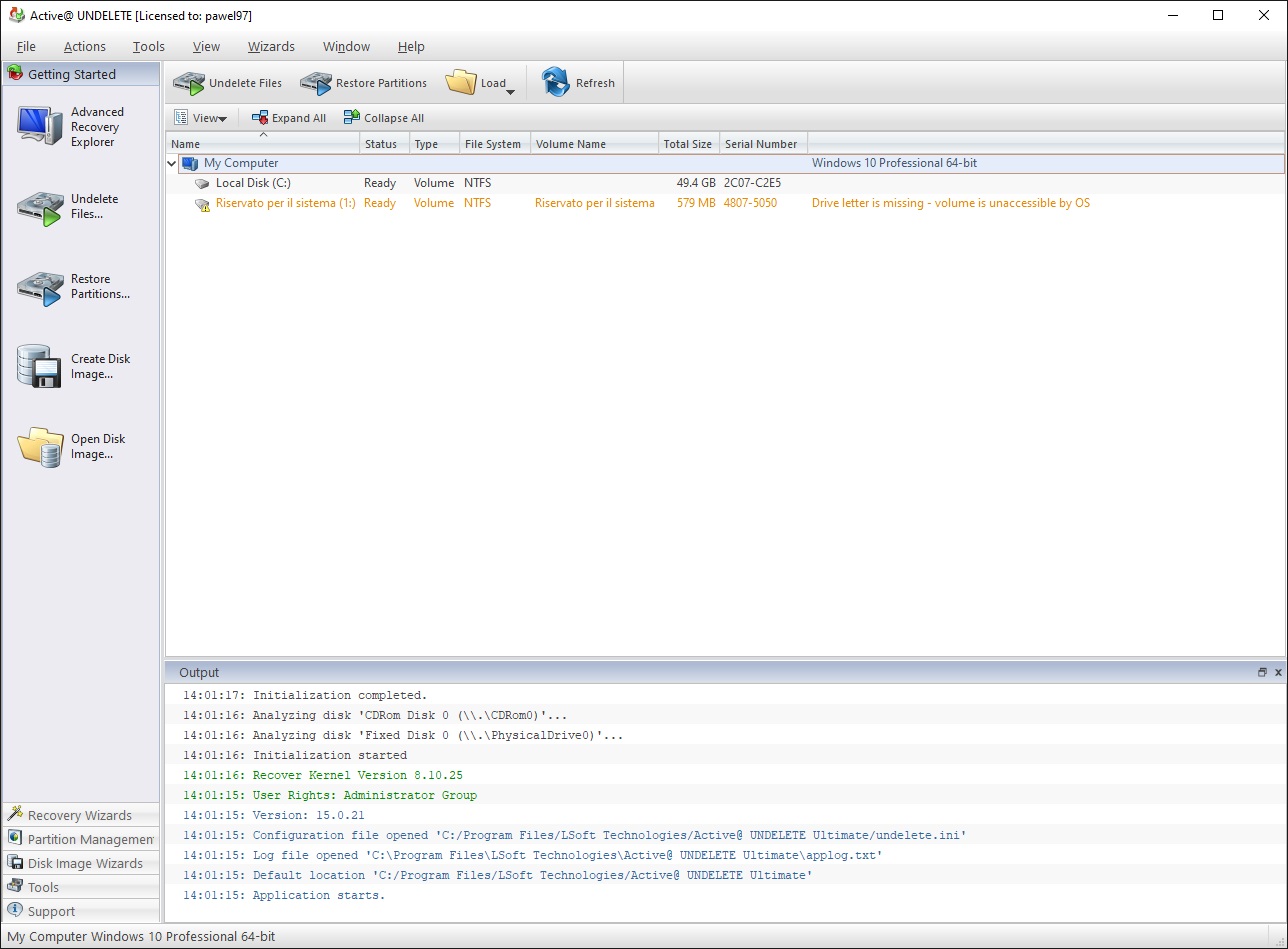Sort by Type column header
Image resolution: width=1288 pixels, height=949 pixels.
(x=434, y=144)
